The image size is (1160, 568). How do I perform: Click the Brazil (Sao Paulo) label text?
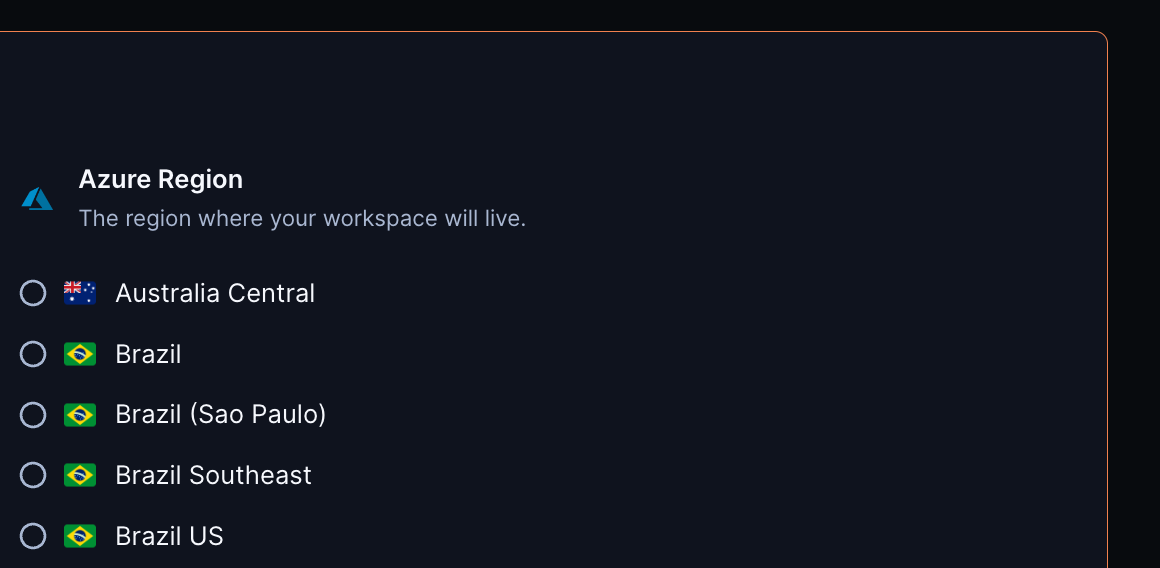[221, 415]
